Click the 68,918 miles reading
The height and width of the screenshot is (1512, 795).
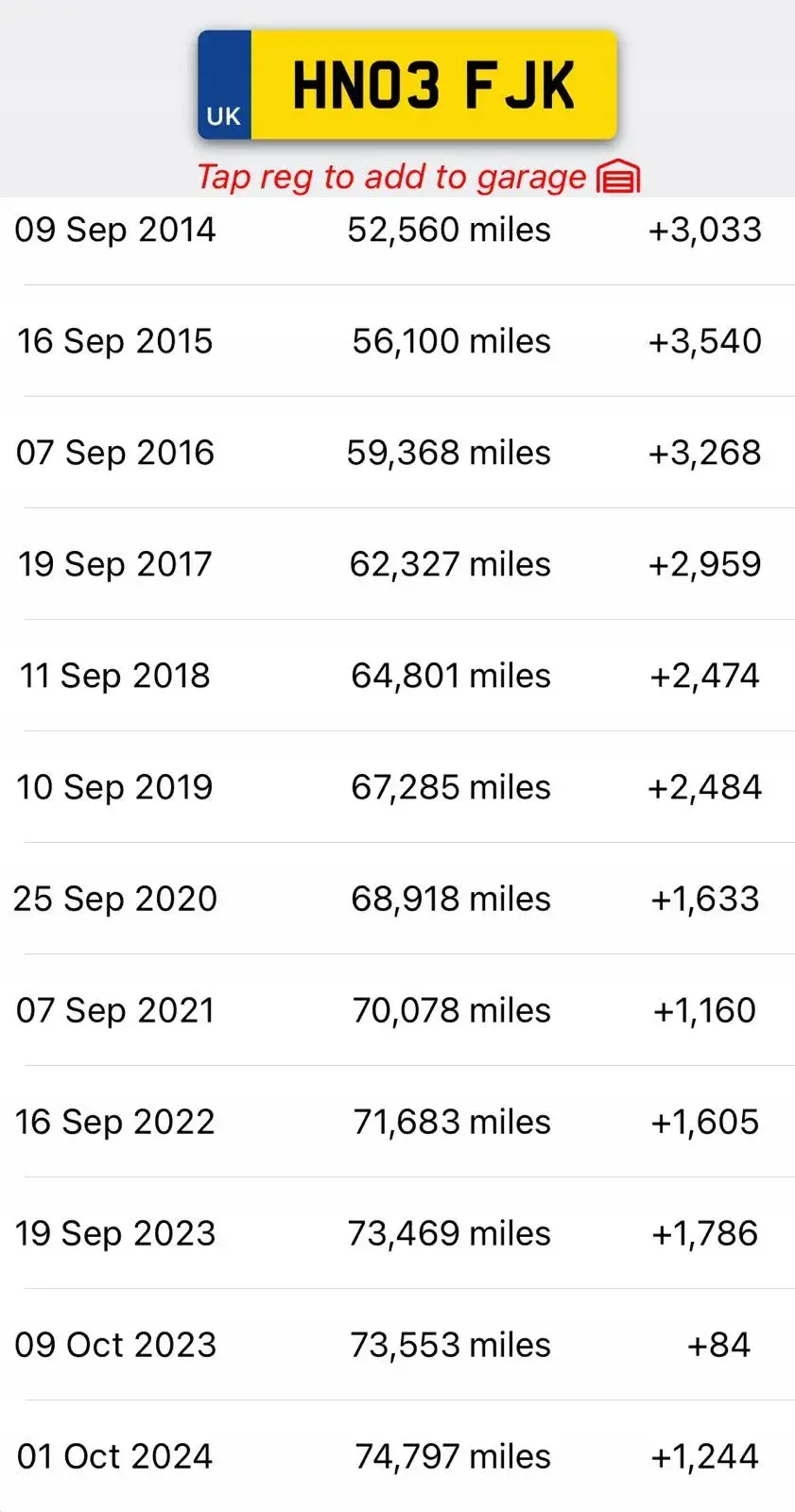click(x=451, y=899)
